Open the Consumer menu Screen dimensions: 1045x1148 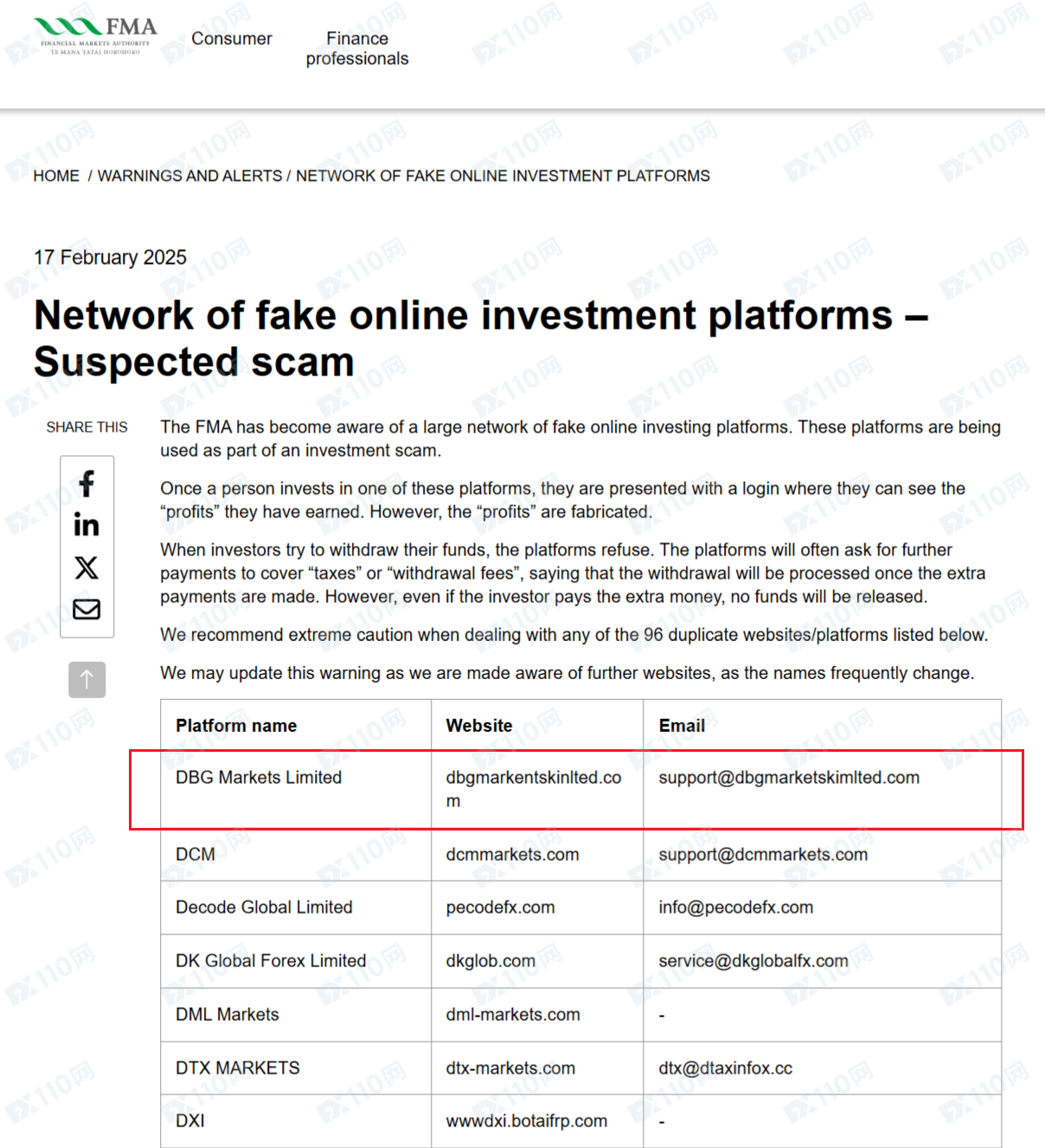232,39
